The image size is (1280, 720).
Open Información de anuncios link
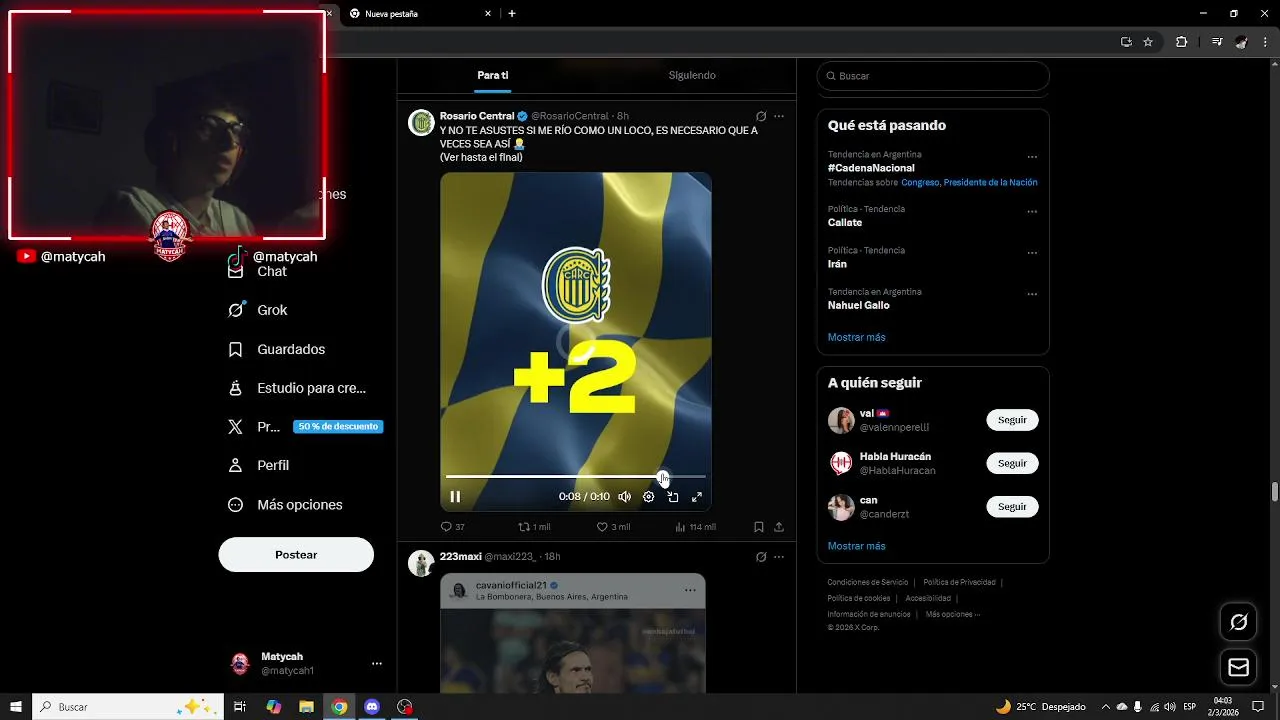869,614
